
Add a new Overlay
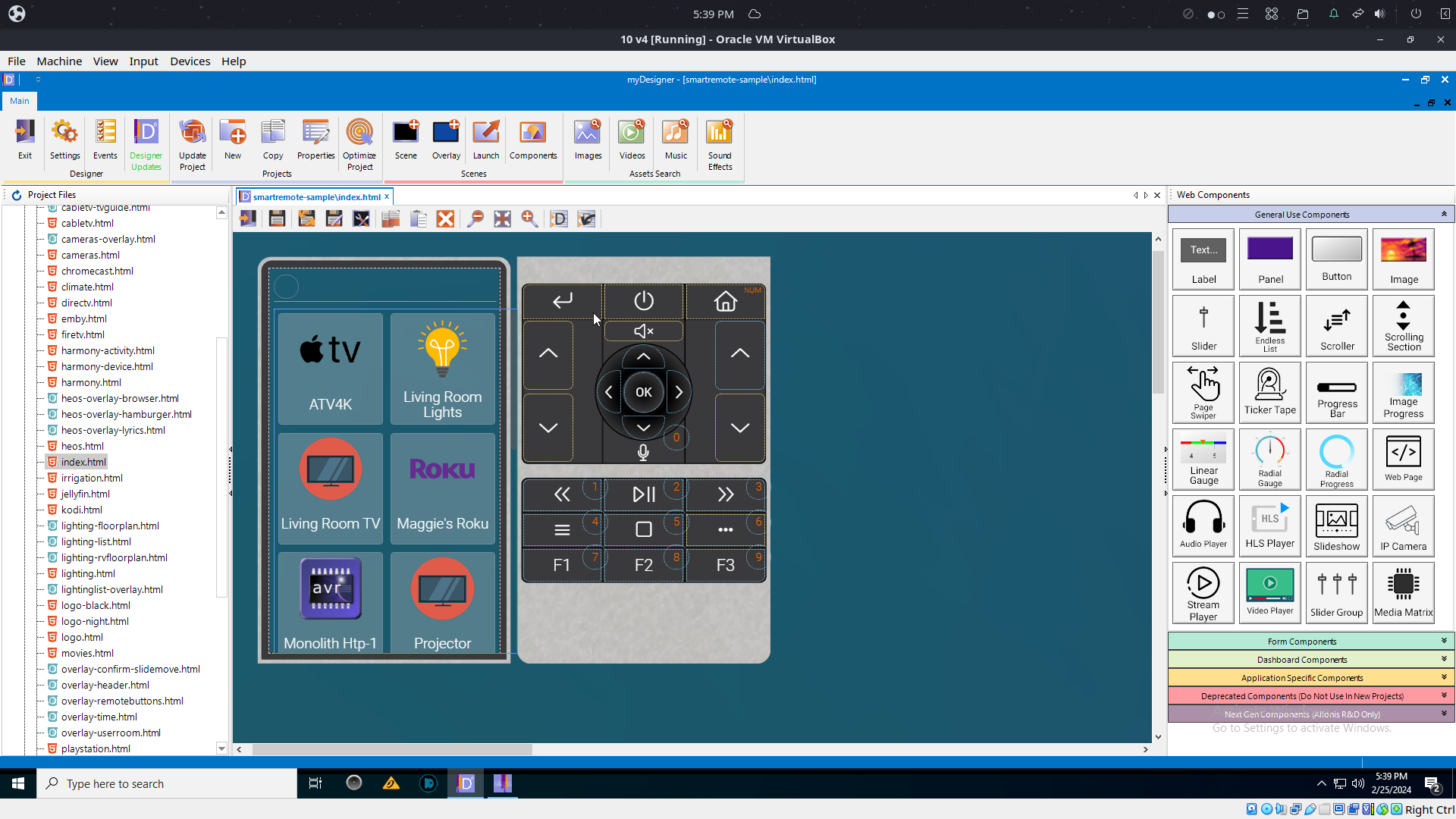tap(446, 140)
